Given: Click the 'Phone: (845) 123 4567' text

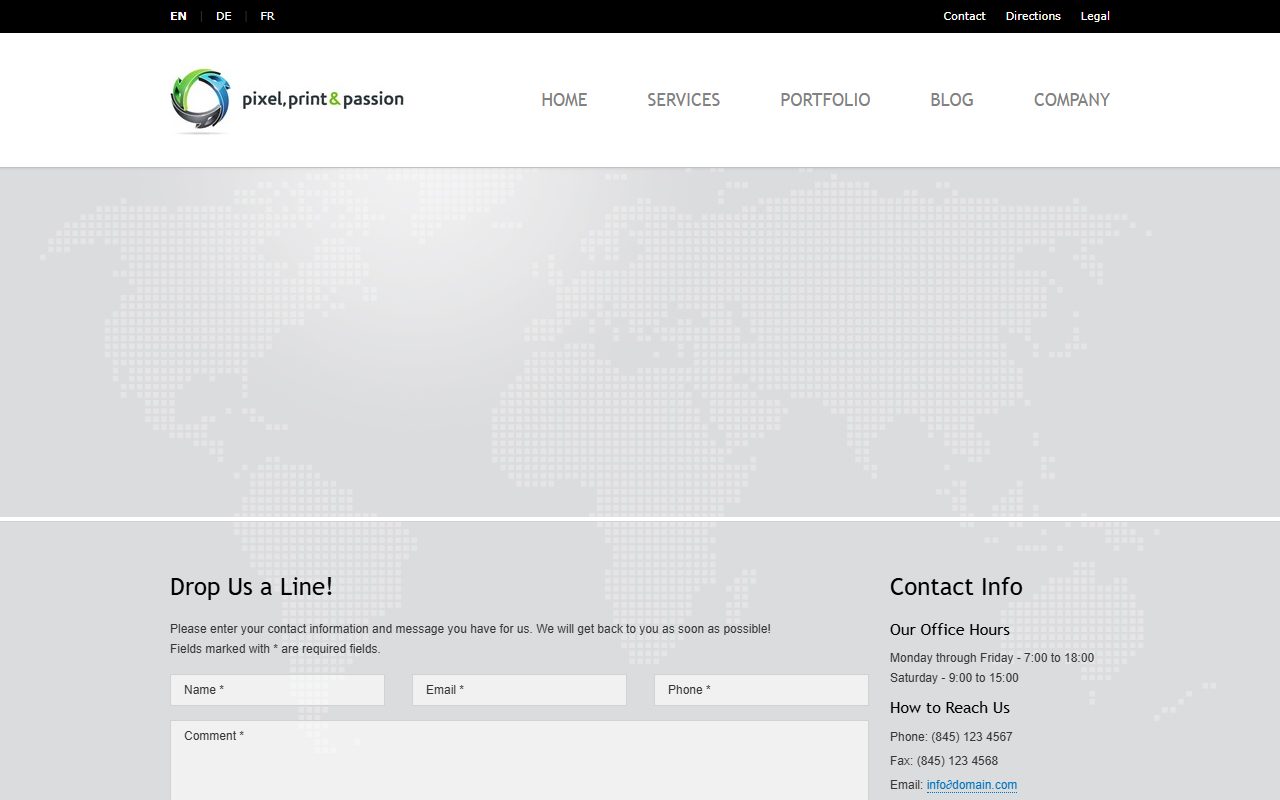Looking at the screenshot, I should tap(951, 737).
